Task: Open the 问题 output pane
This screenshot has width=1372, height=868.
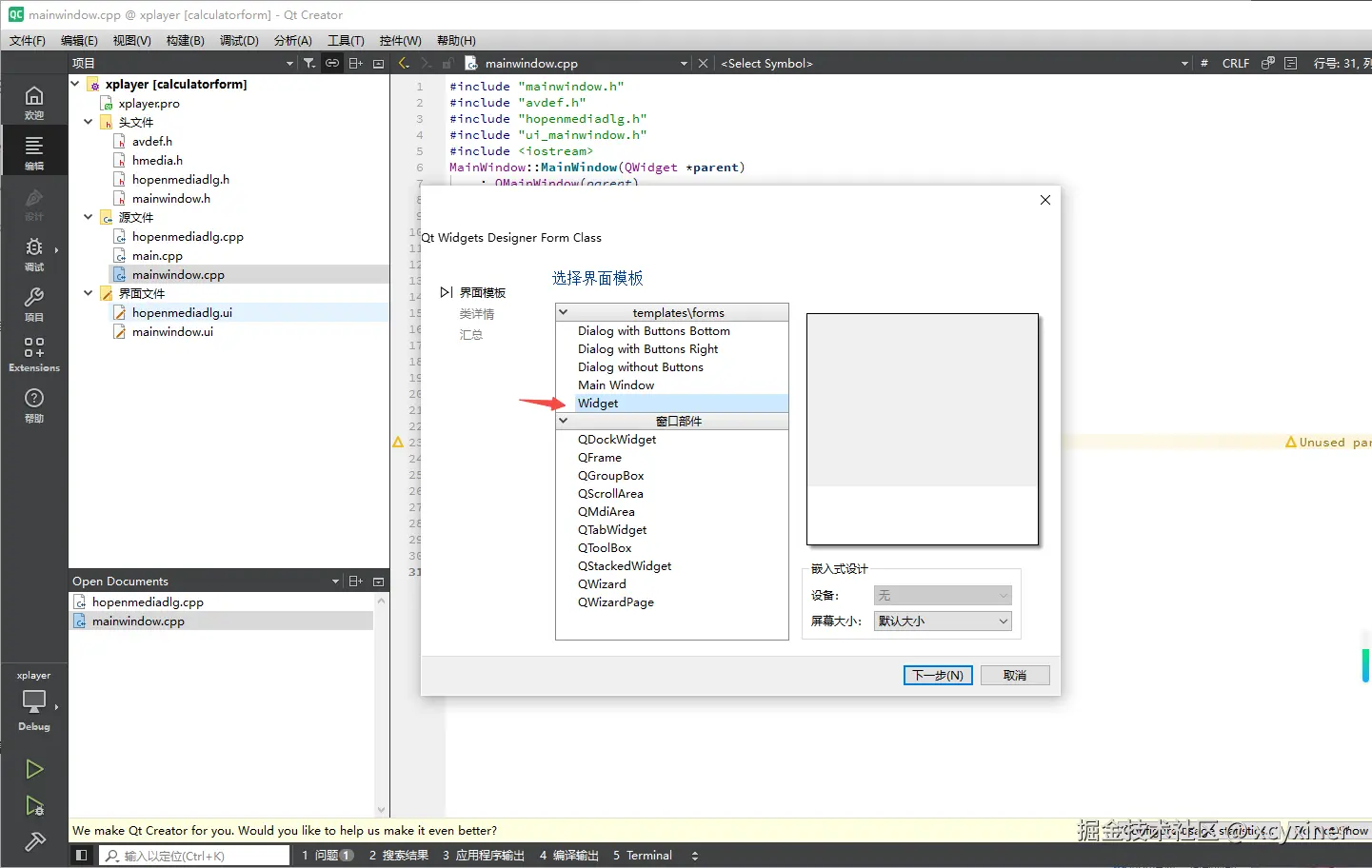Action: point(328,856)
